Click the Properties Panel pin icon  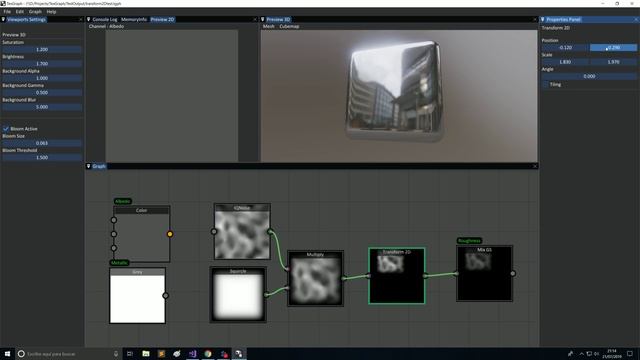pos(542,19)
